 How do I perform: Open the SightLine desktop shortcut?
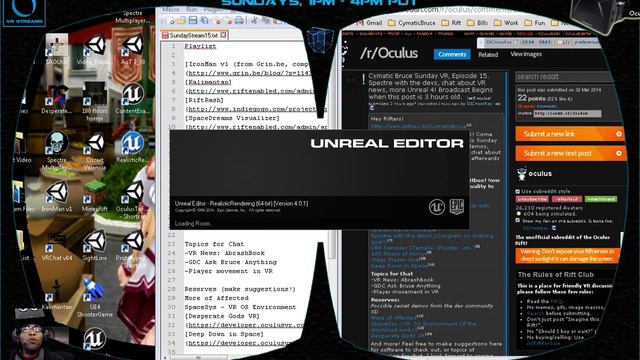(95, 246)
